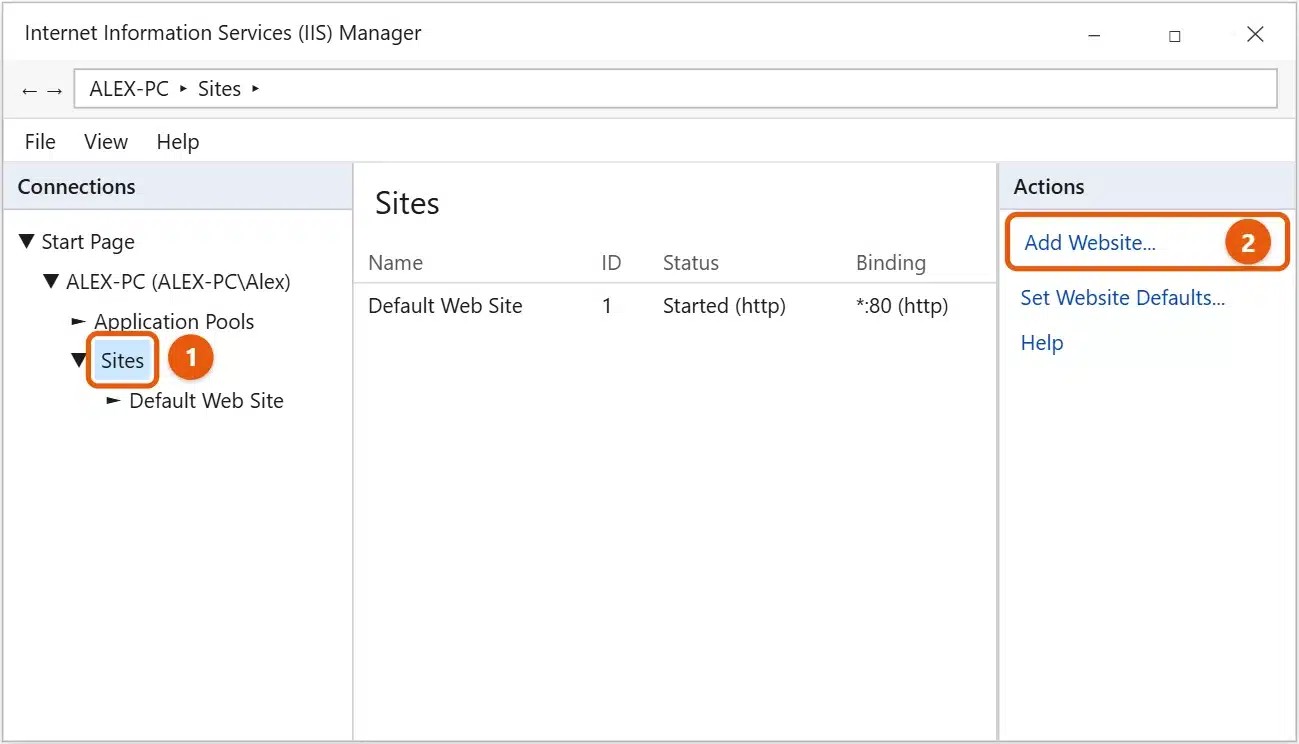1299x744 pixels.
Task: Go back with the left arrow
Action: 29,90
